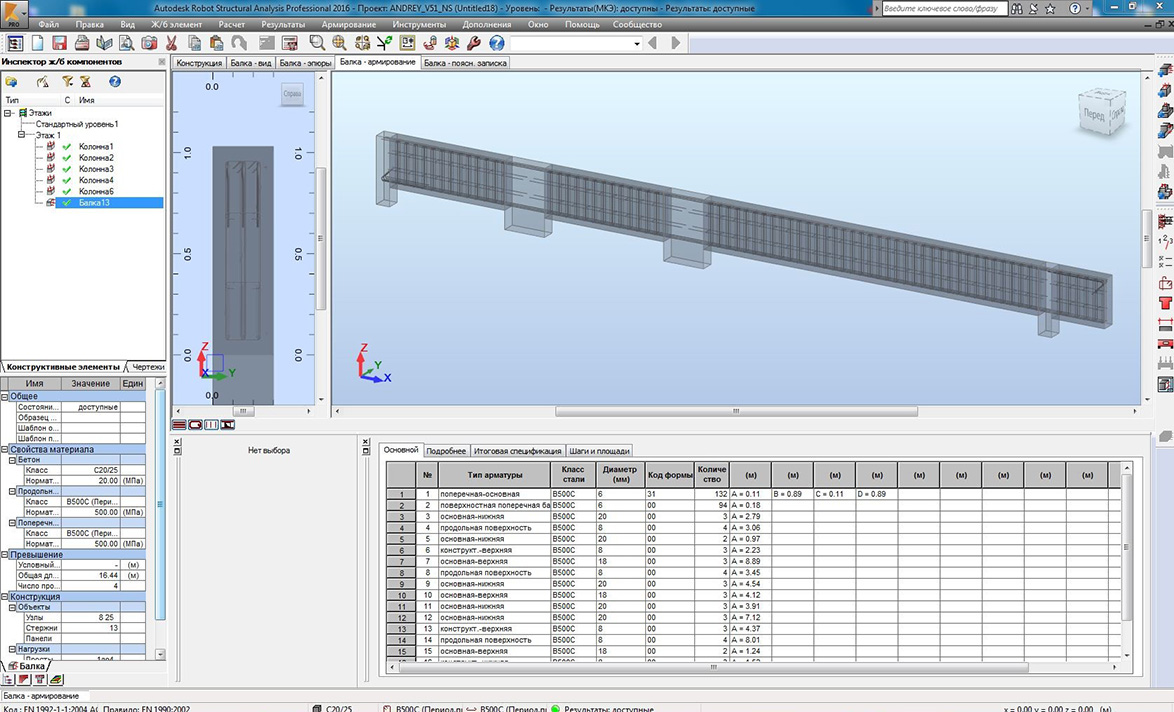Click the horizontal scrollbar under the 3D view
This screenshot has width=1174, height=712.
pyautogui.click(x=735, y=411)
